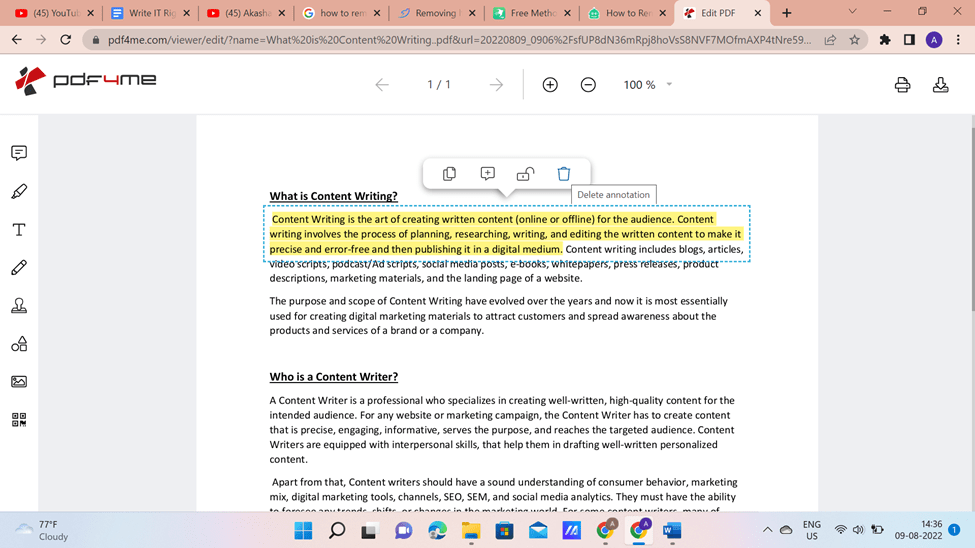Viewport: 975px width, 548px height.
Task: Open taskbar Search
Action: (337, 531)
